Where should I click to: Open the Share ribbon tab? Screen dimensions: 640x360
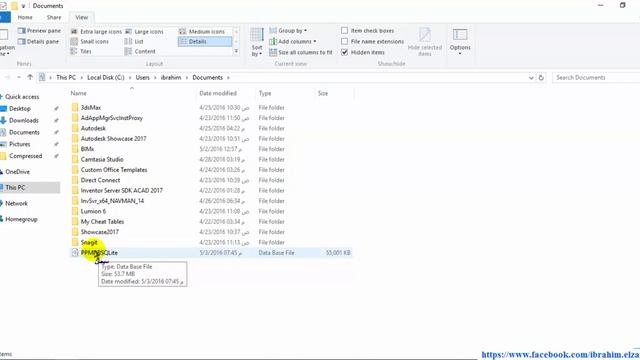point(53,17)
